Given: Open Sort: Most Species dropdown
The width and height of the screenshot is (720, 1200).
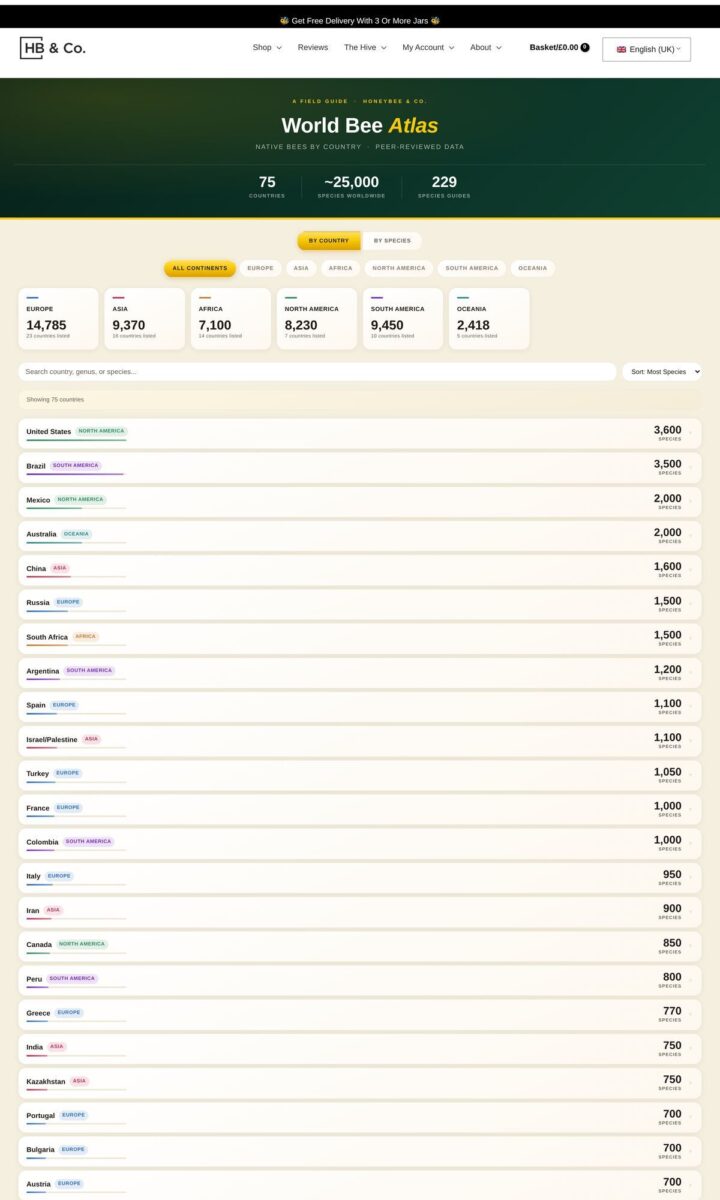Looking at the screenshot, I should click(662, 371).
